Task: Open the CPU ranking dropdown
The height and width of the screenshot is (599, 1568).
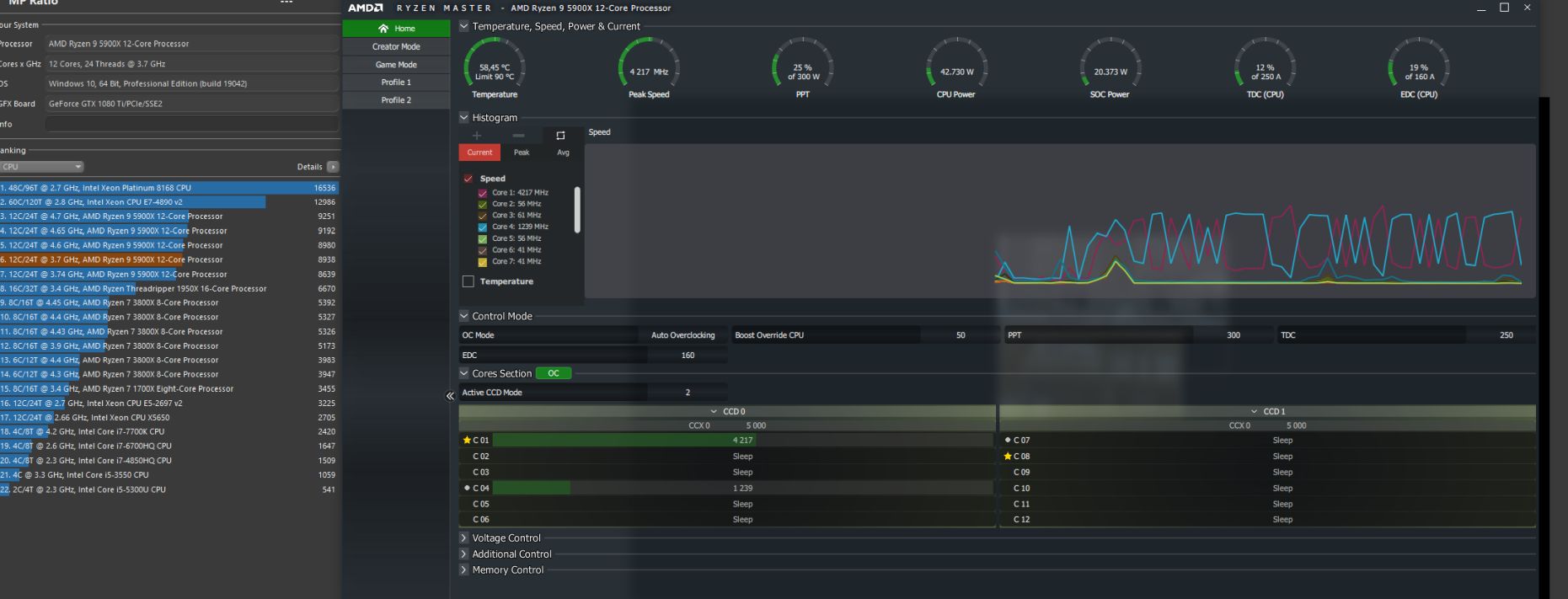Action: coord(42,167)
